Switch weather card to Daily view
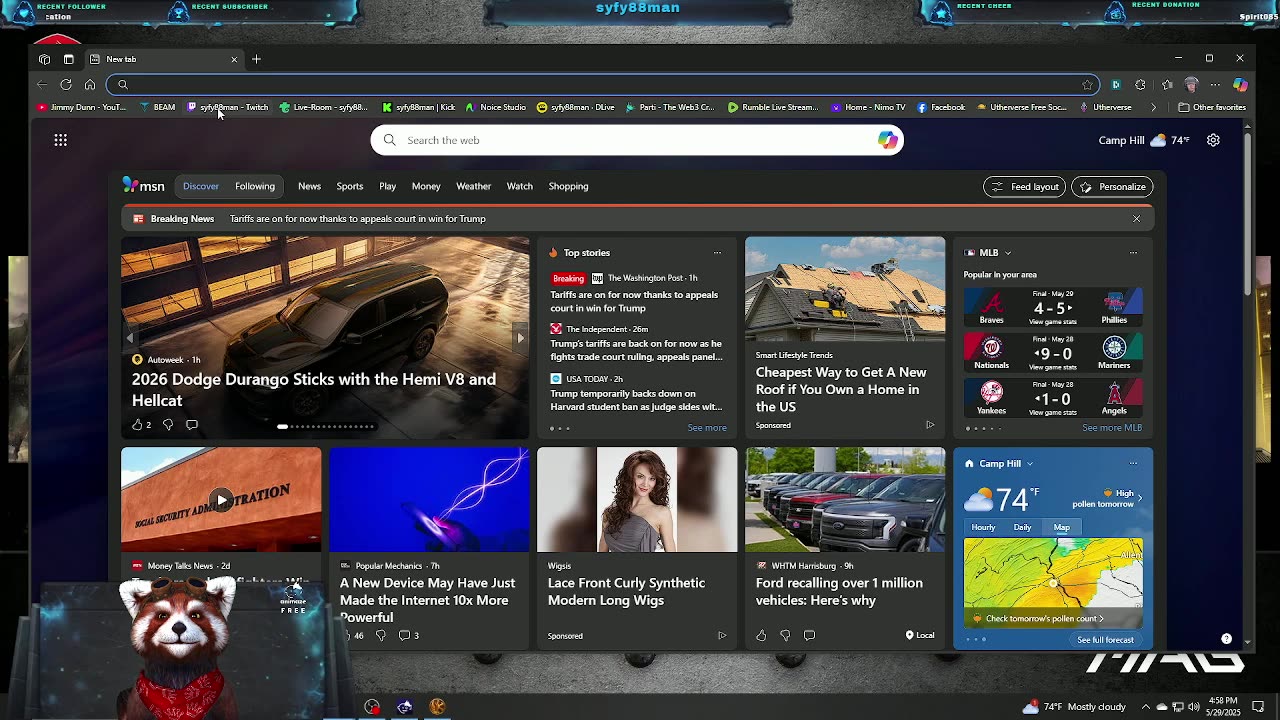Screen dimensions: 1280x720 click(x=1022, y=527)
